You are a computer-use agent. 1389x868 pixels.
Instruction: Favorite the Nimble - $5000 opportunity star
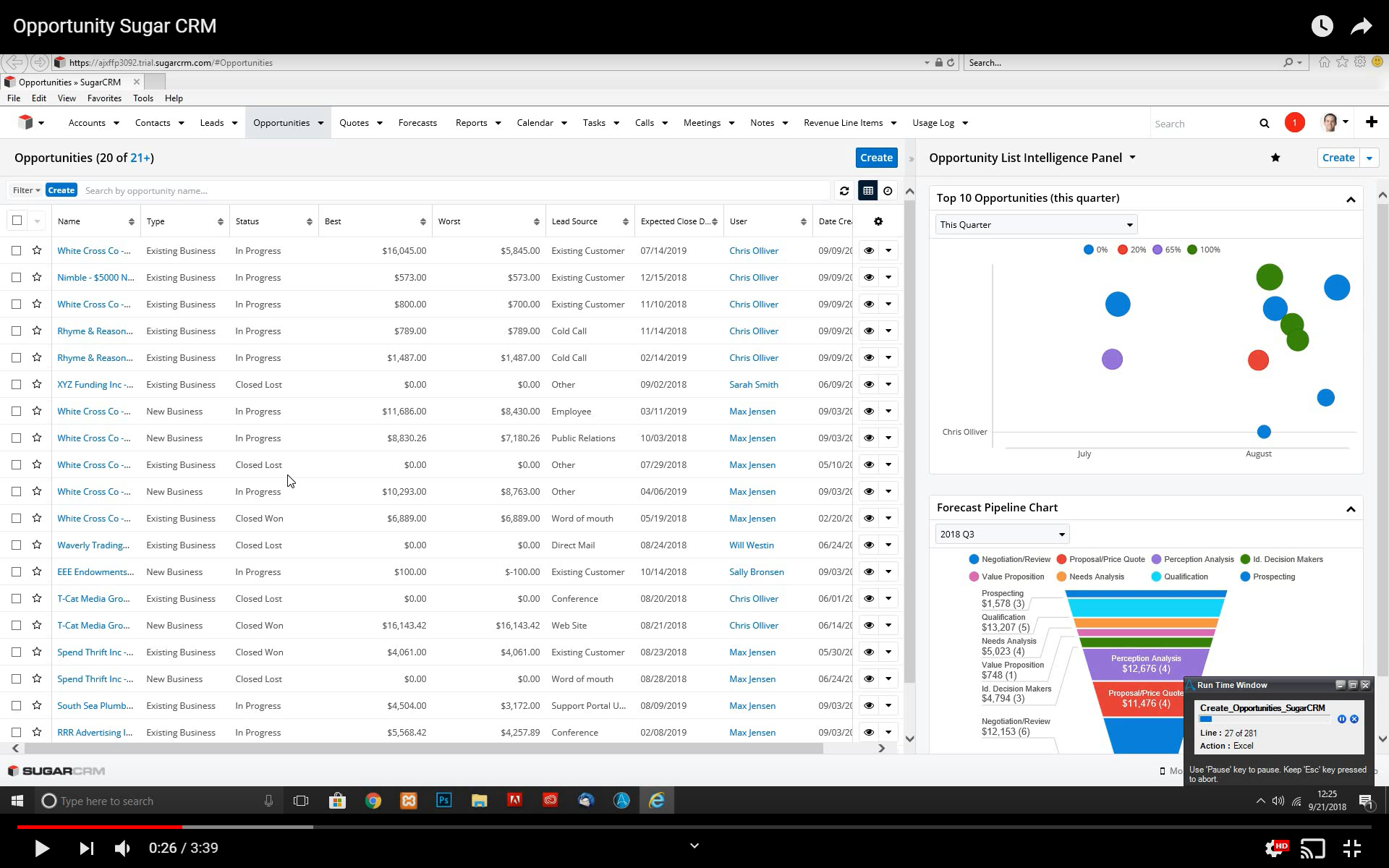point(37,277)
